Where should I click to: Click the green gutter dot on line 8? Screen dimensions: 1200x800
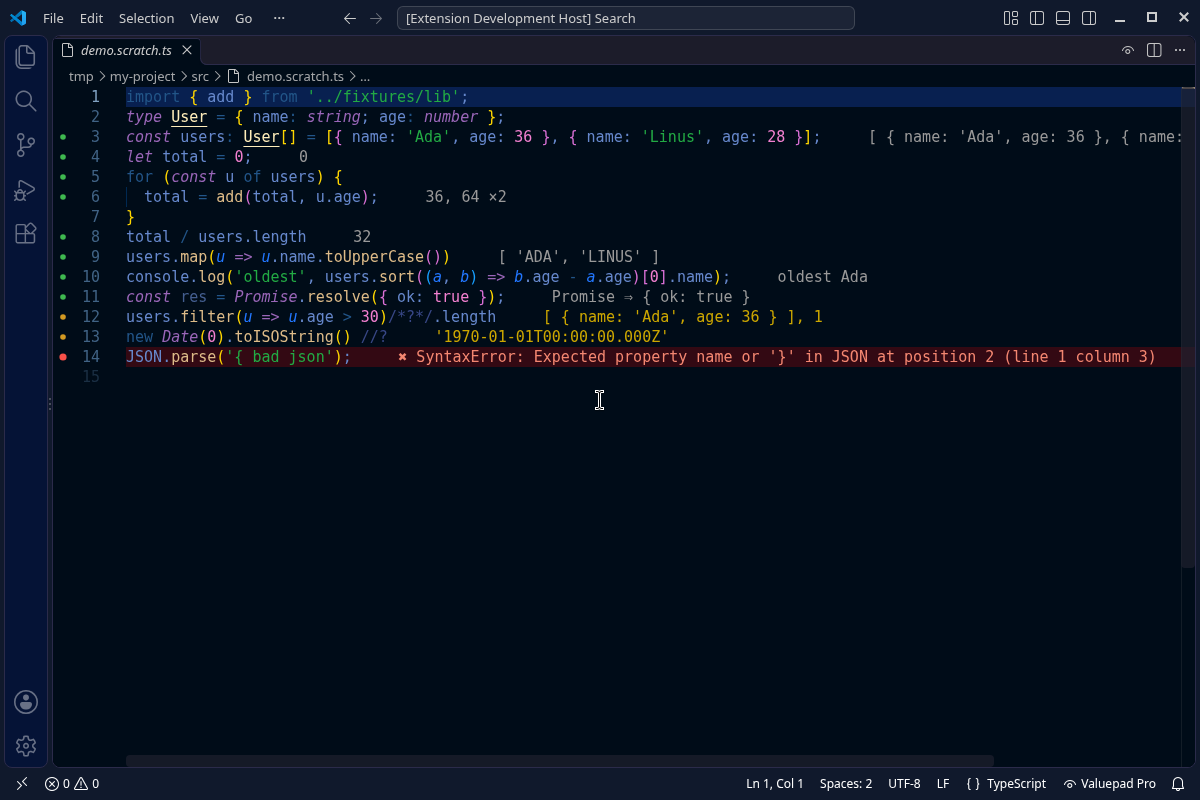[63, 236]
